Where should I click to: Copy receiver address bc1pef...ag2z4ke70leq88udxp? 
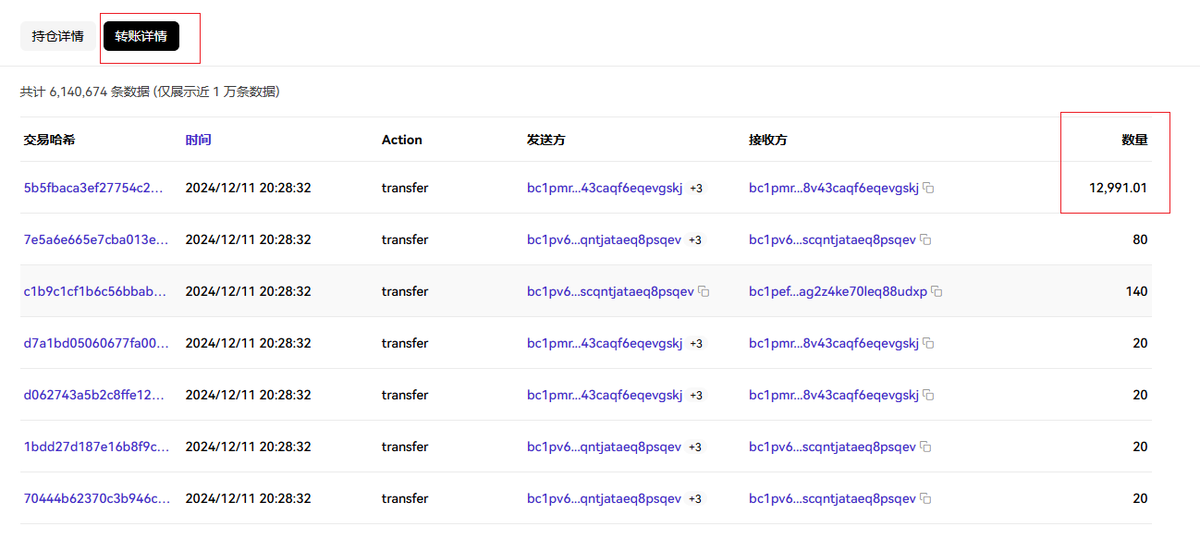tap(936, 292)
